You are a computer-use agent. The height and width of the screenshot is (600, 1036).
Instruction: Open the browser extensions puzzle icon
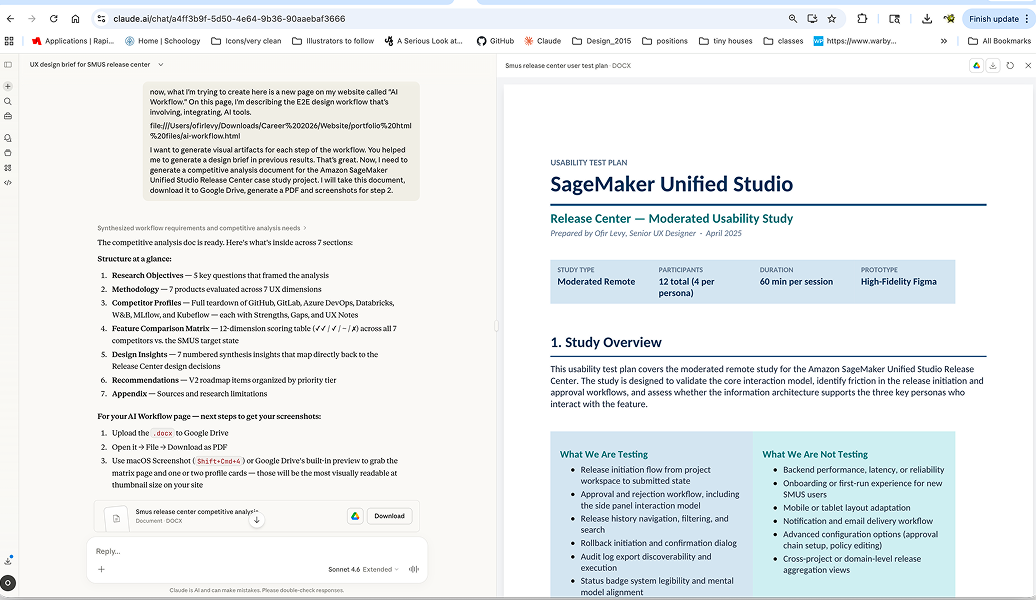(x=861, y=17)
